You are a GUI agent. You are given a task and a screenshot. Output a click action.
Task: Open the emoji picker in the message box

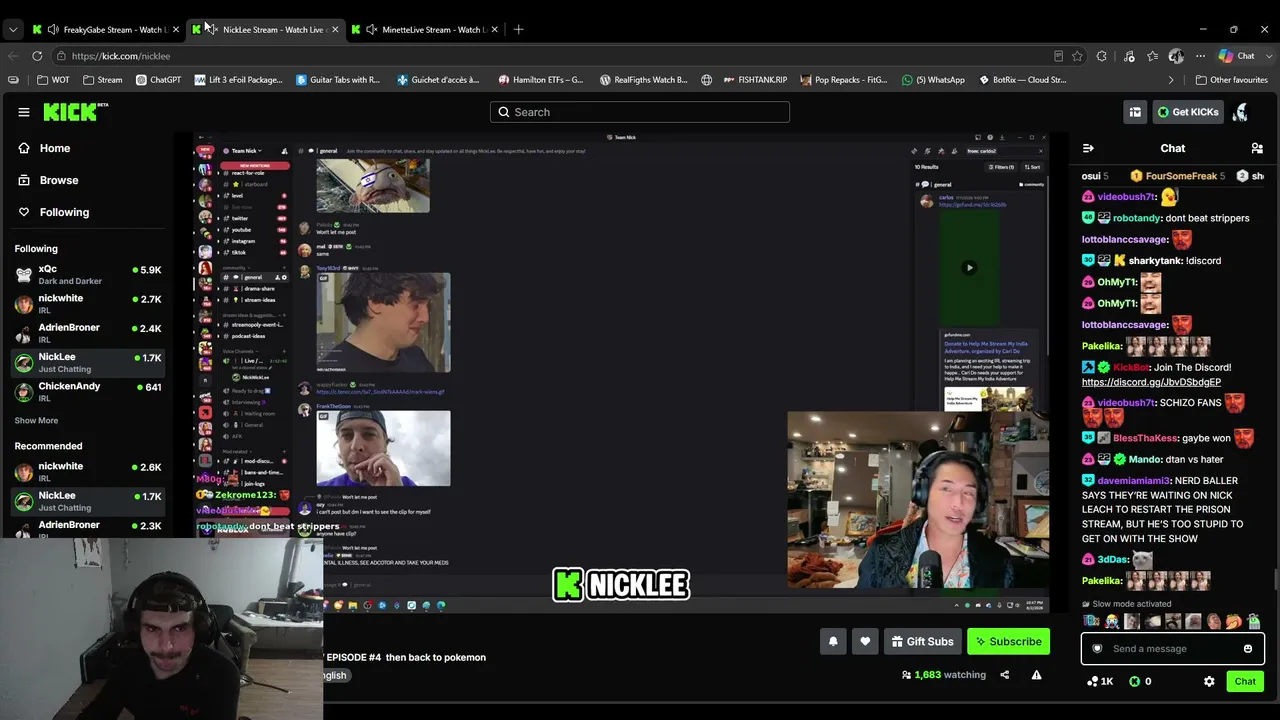[x=1247, y=649]
